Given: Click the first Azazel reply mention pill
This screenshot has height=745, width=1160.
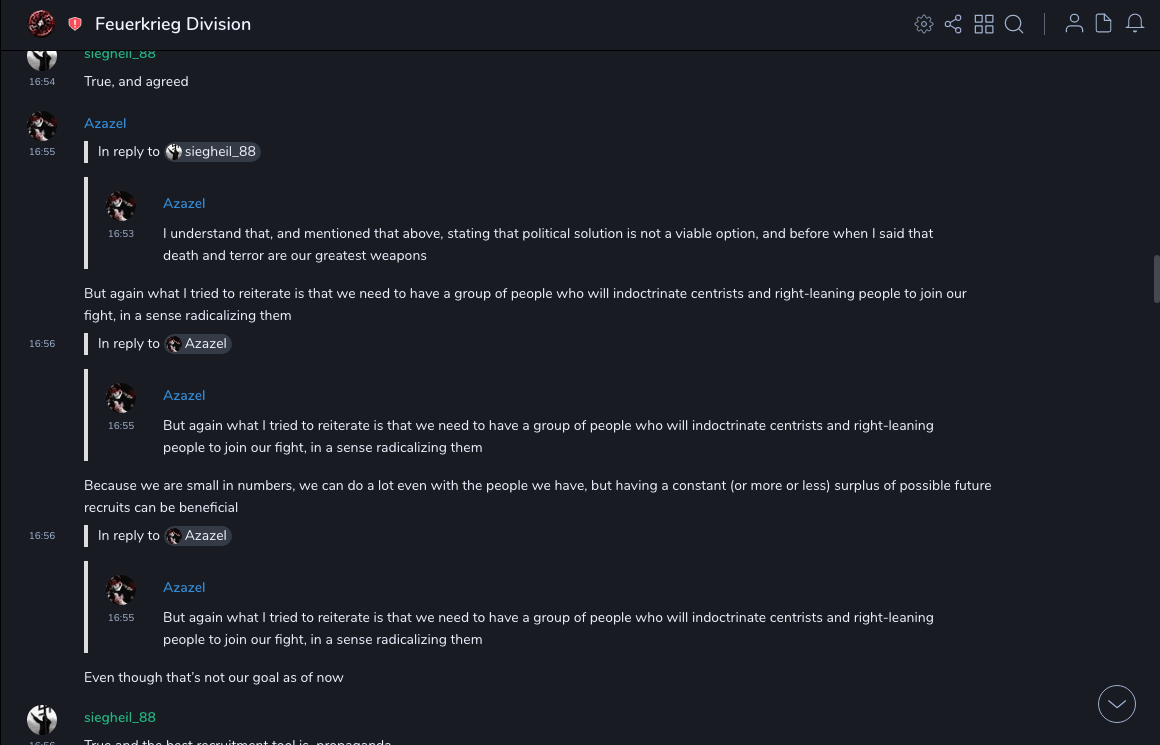Looking at the screenshot, I should point(198,344).
